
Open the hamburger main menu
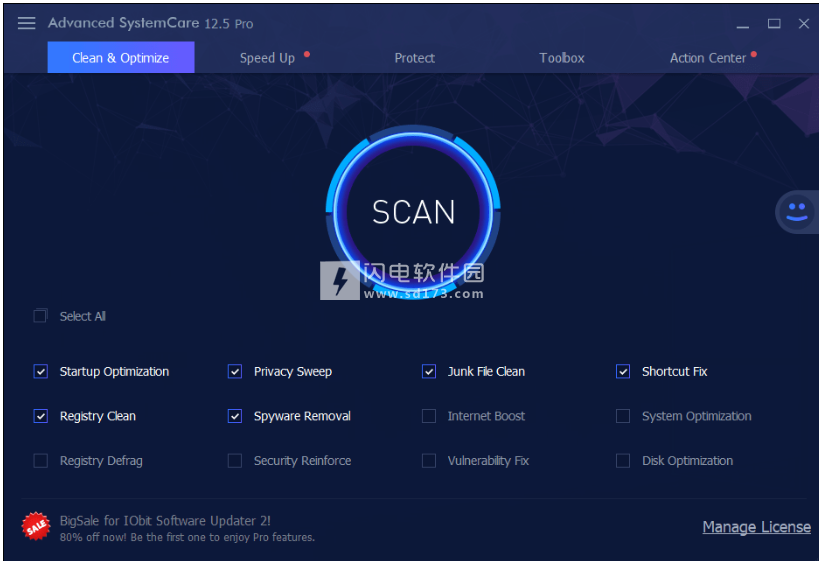tap(26, 23)
